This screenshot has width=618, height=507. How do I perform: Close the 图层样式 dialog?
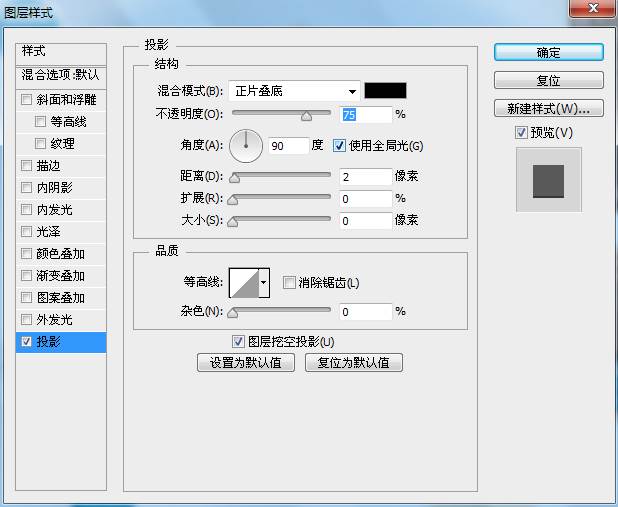coord(593,8)
